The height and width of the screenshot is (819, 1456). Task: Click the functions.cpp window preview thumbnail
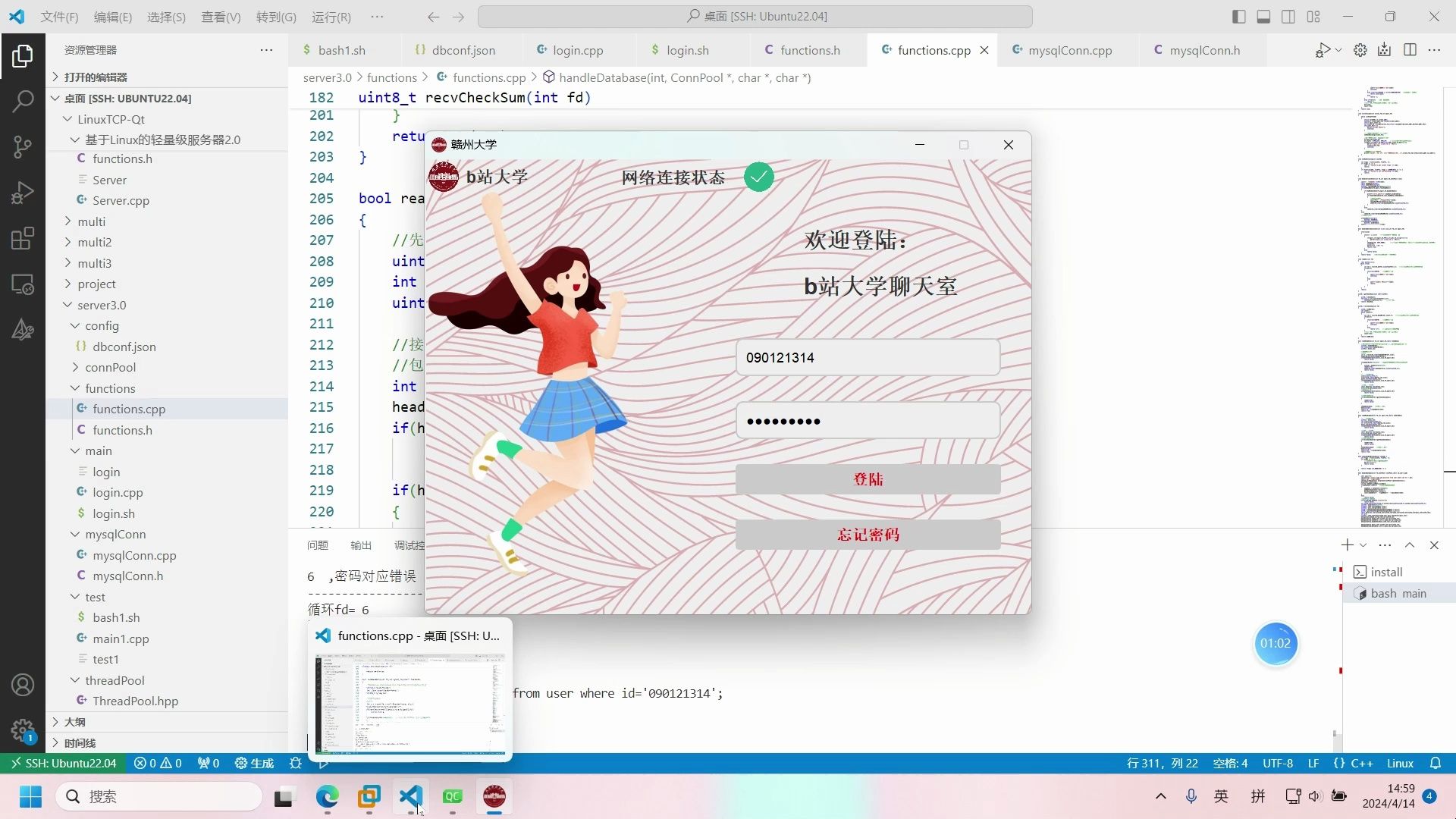click(410, 704)
